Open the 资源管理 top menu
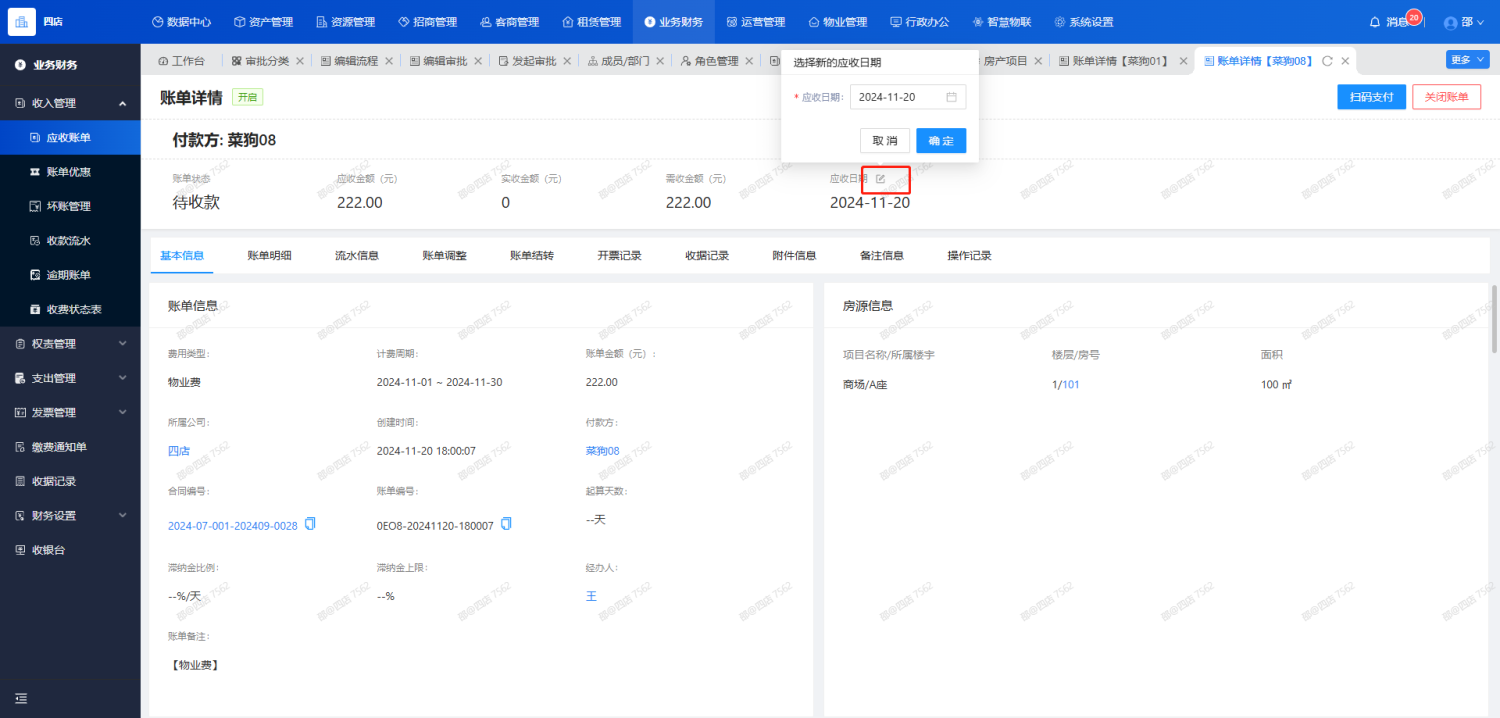Screen dimensions: 1500x718 tap(345, 22)
